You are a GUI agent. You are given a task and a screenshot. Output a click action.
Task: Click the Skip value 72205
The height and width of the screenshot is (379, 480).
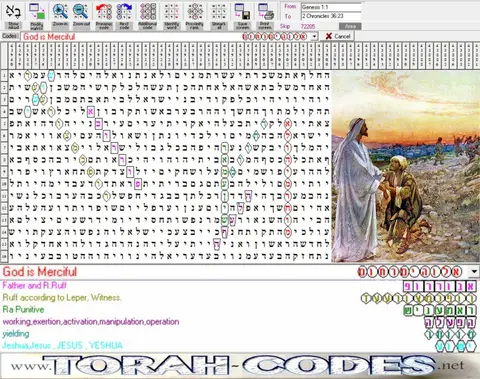point(308,26)
